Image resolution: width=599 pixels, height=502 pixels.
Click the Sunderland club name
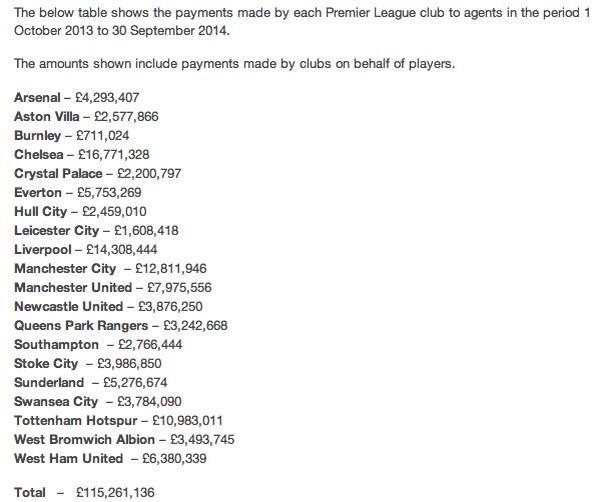49,382
